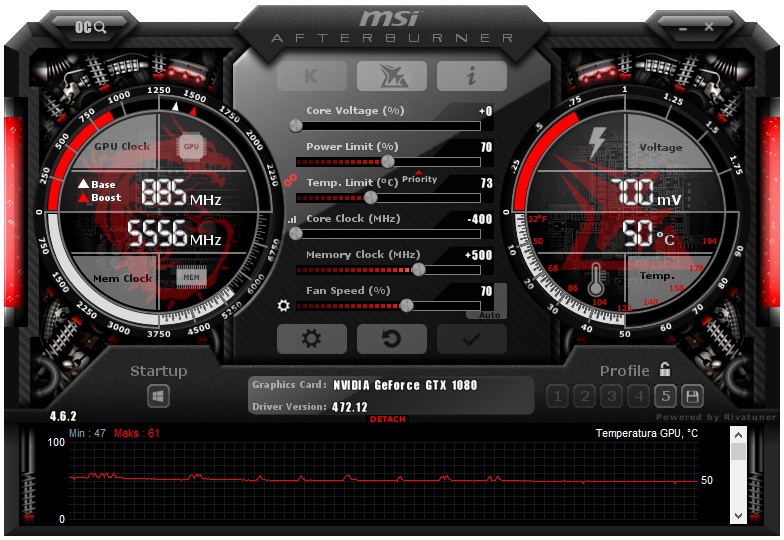The height and width of the screenshot is (540, 784).
Task: Click the Core Voltage value +0
Action: pyautogui.click(x=485, y=111)
